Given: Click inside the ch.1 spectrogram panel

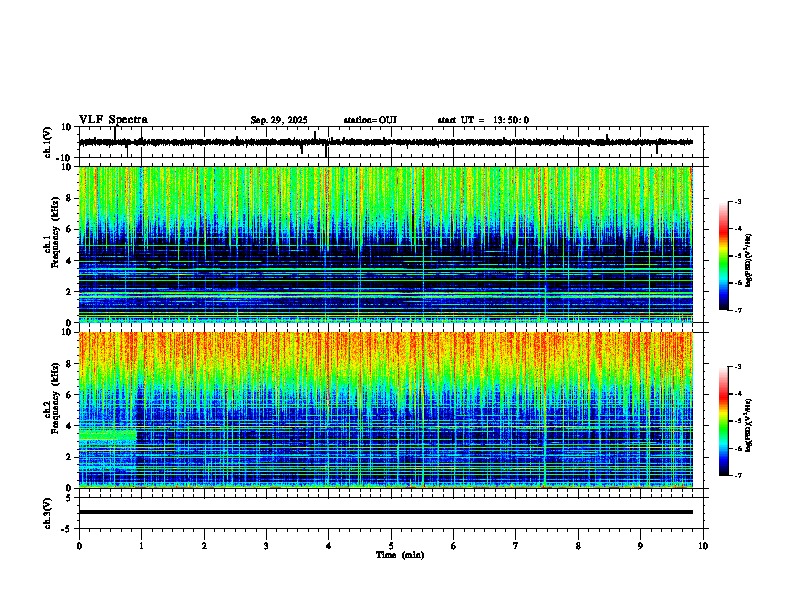Looking at the screenshot, I should point(386,244).
